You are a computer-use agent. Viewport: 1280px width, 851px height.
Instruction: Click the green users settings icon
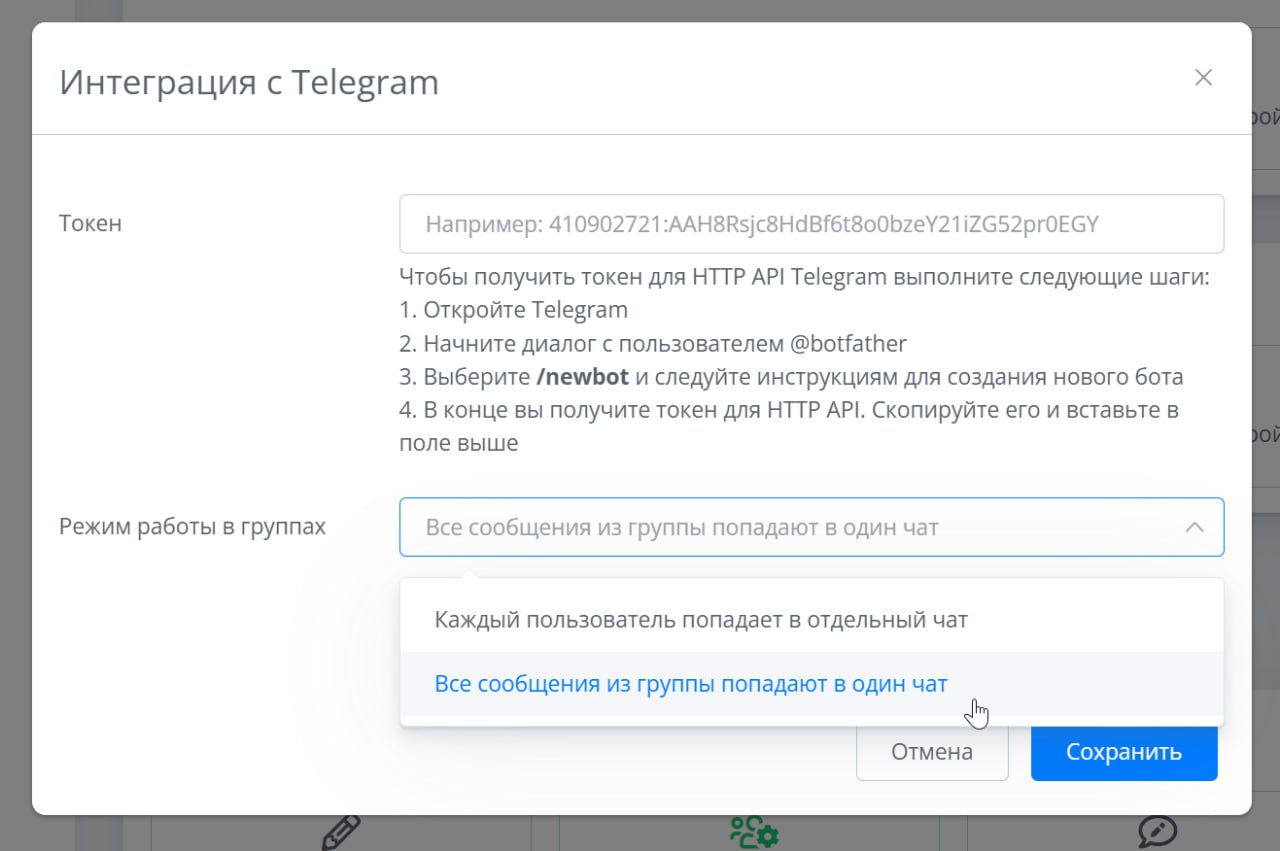[753, 832]
